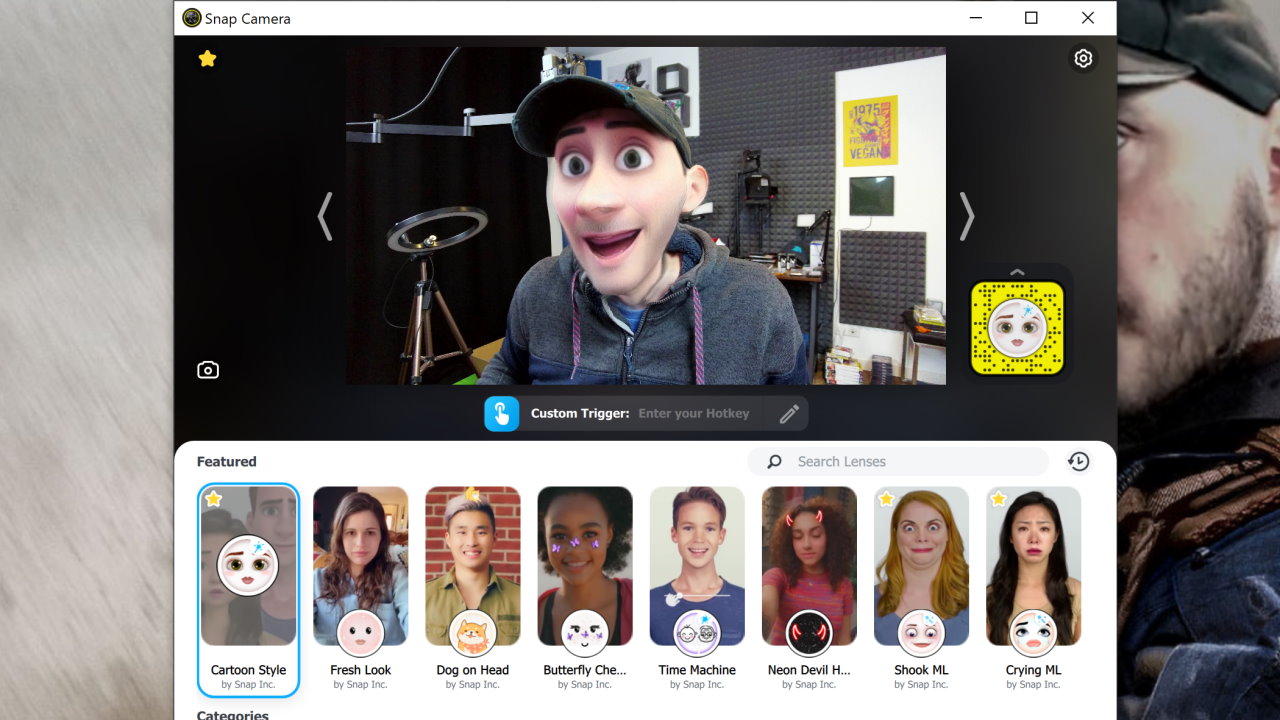This screenshot has height=720, width=1280.
Task: Click the blue custom trigger hand icon
Action: pos(502,413)
